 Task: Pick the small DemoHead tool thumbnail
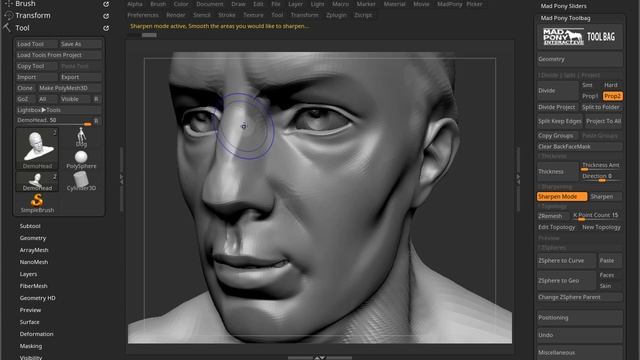pos(37,182)
